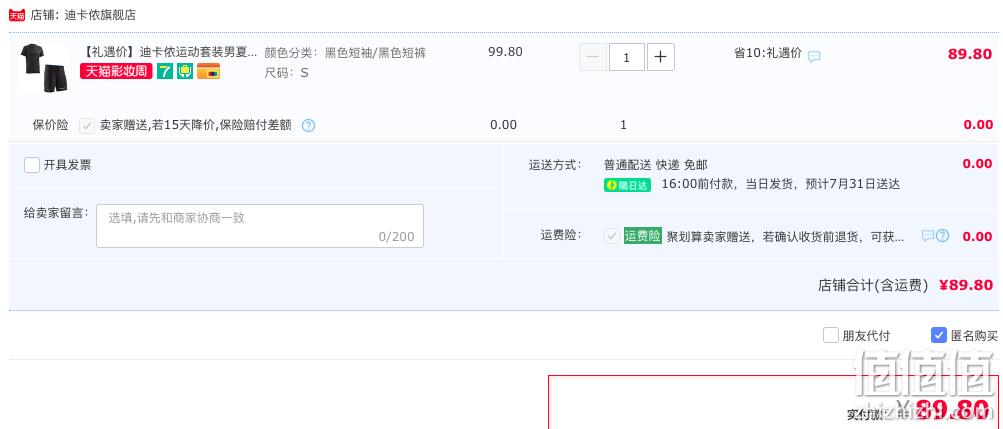Uncheck the 匿名购买 anonymous purchase checkbox

938,335
